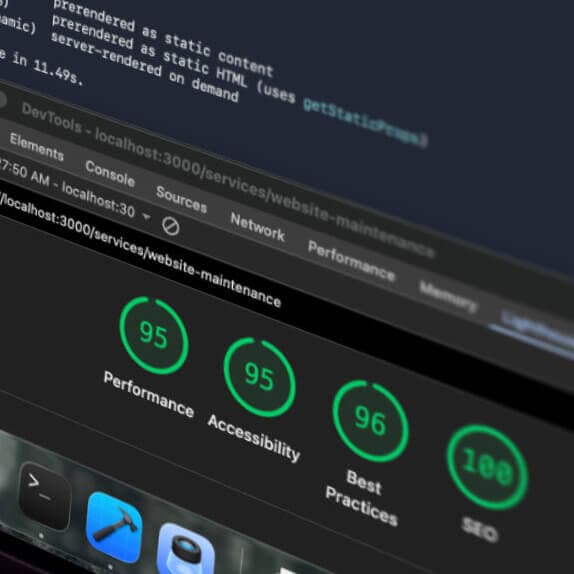The width and height of the screenshot is (574, 574).
Task: Click the 'in 11.49s.' build time text
Action: [x=48, y=69]
